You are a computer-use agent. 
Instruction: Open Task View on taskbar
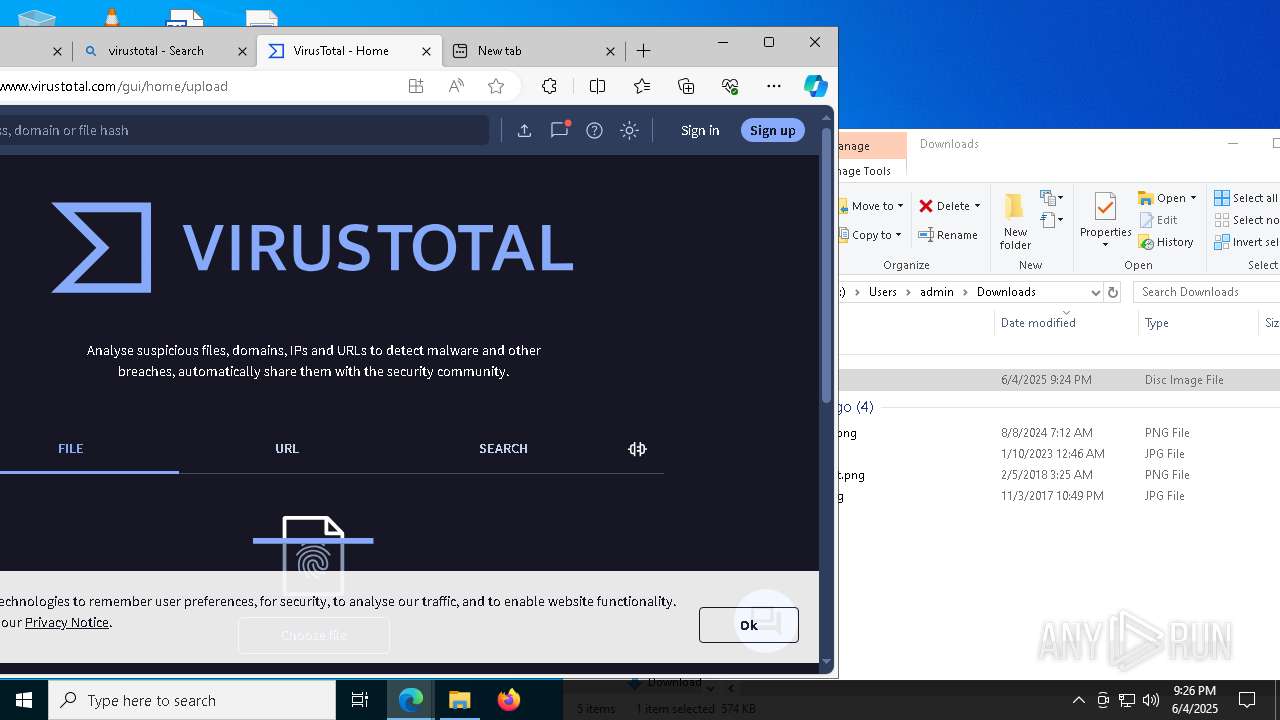pyautogui.click(x=360, y=700)
